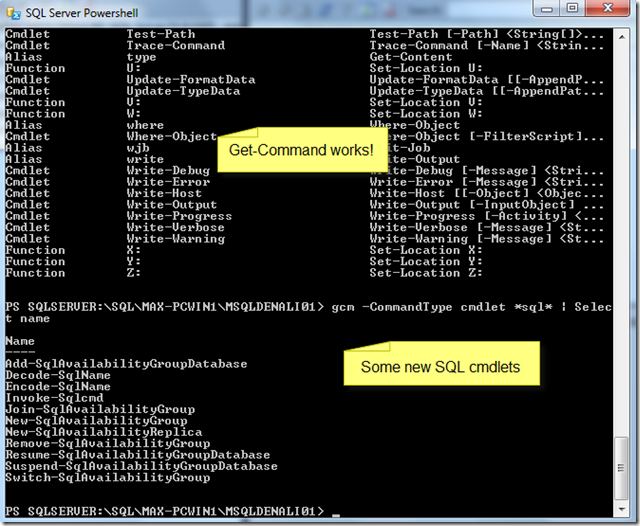Click the Test-Path cmdlet name in the list

tap(161, 34)
